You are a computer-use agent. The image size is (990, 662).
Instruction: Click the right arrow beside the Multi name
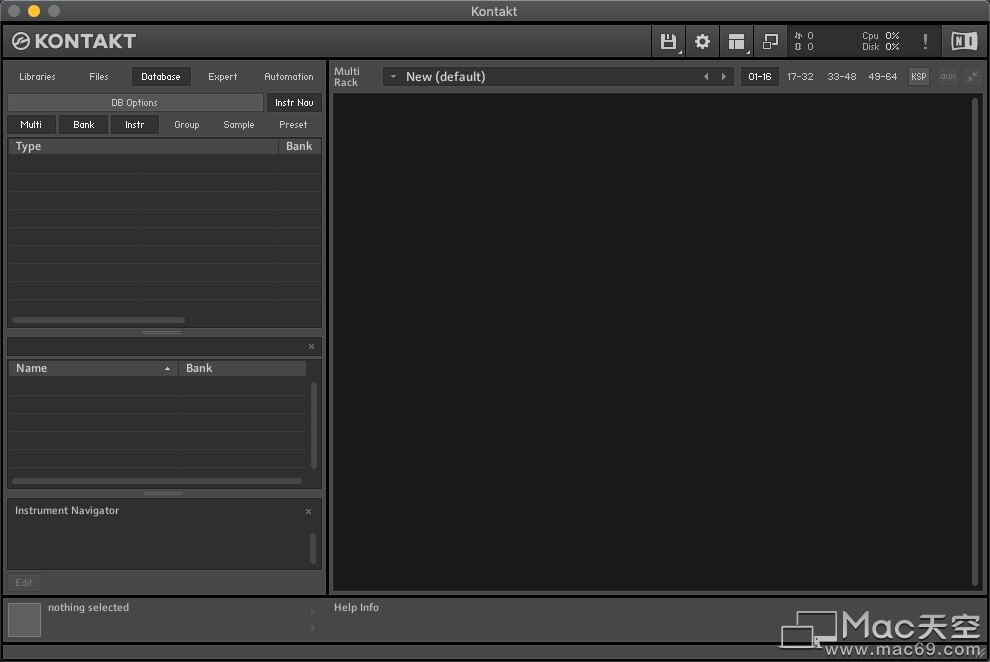point(724,76)
